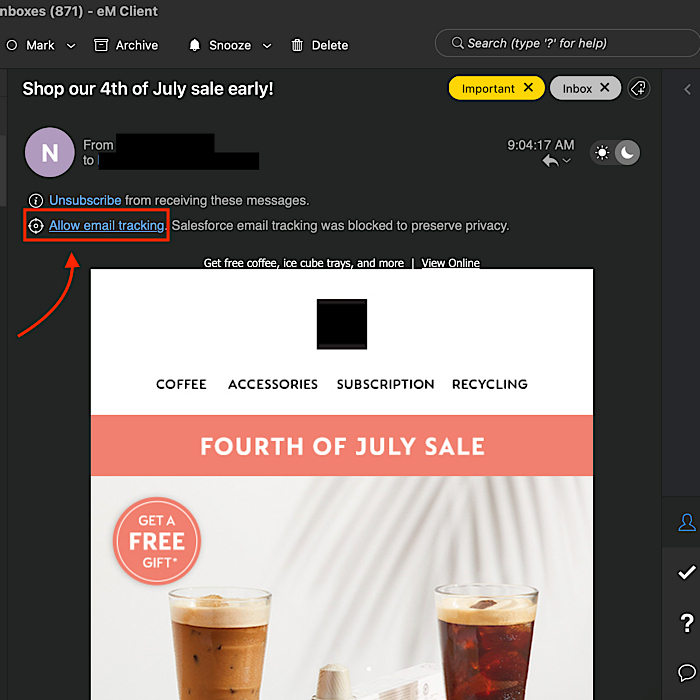The image size is (700, 700).
Task: Open the chat bubble icon in sidebar
Action: [687, 672]
